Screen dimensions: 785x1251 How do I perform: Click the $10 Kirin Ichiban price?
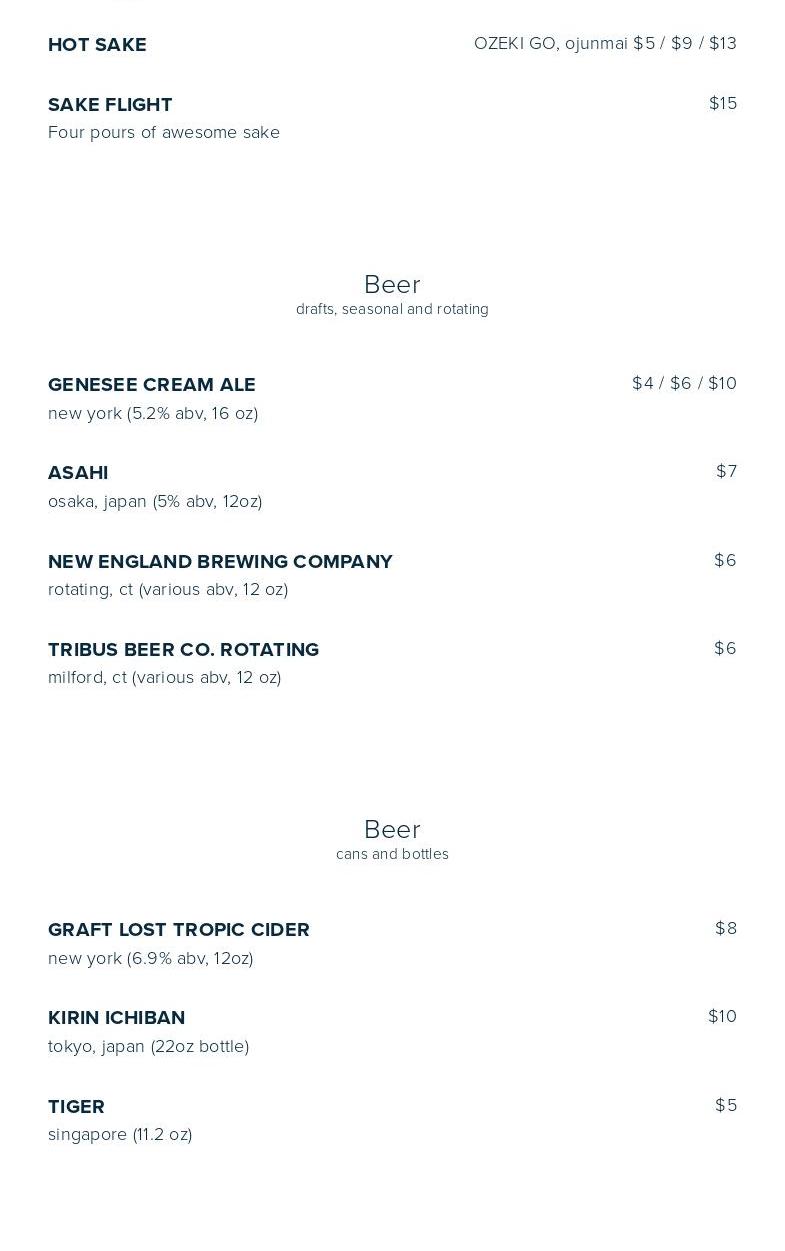(x=722, y=1016)
